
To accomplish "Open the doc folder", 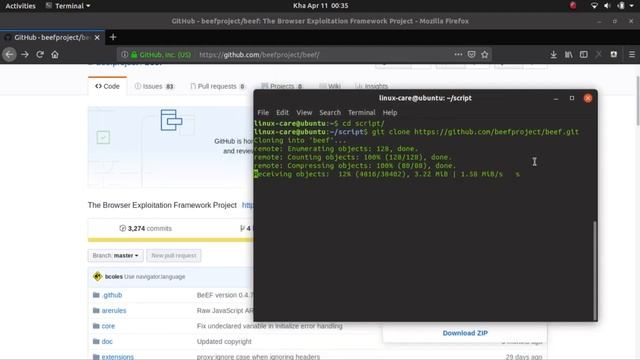I will tap(107, 341).
